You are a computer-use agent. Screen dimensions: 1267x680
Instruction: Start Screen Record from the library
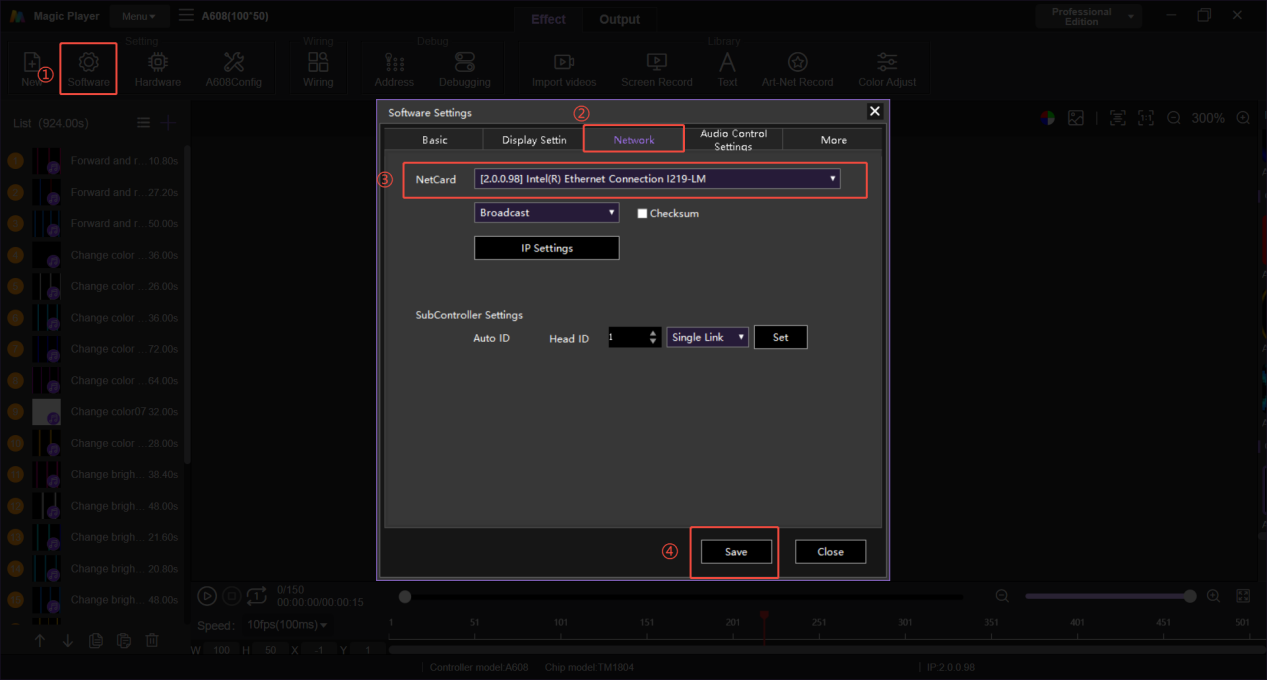point(657,68)
